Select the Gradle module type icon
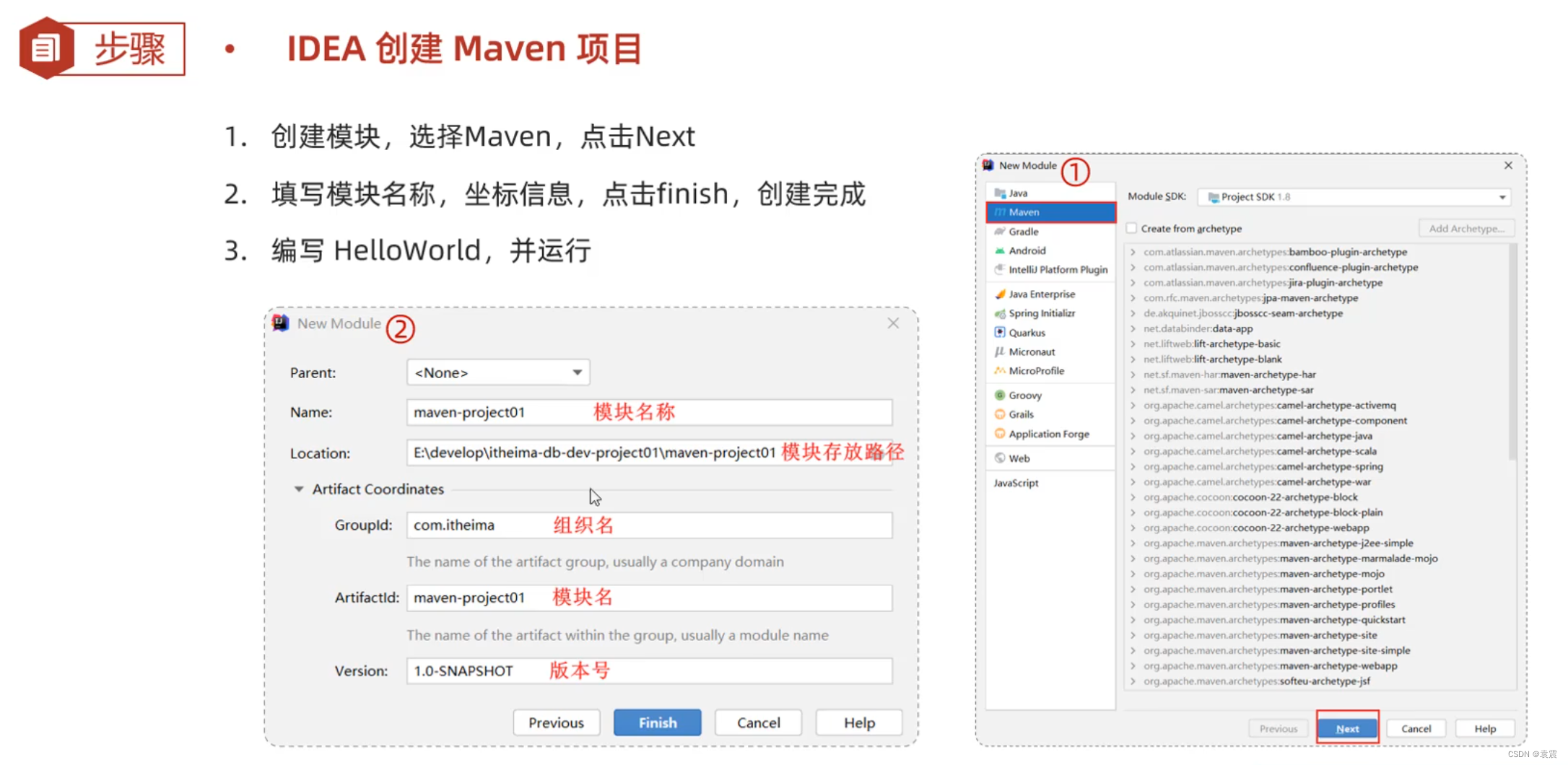The height and width of the screenshot is (765, 1568). coord(1000,231)
